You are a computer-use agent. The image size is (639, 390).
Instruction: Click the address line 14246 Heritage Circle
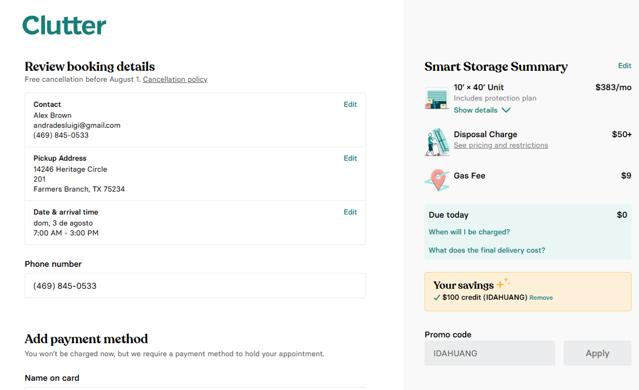[x=70, y=169]
